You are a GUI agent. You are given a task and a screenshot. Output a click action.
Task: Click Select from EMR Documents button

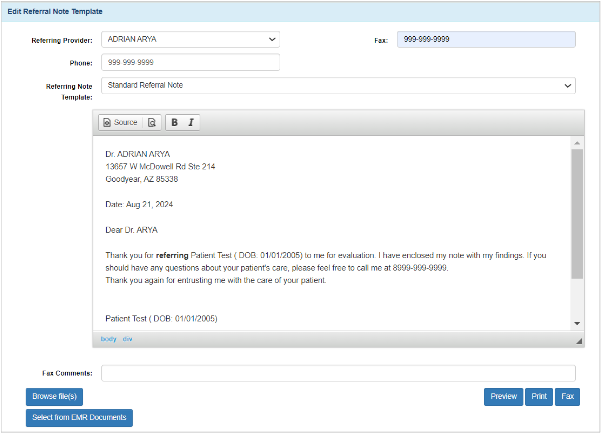pyautogui.click(x=81, y=418)
